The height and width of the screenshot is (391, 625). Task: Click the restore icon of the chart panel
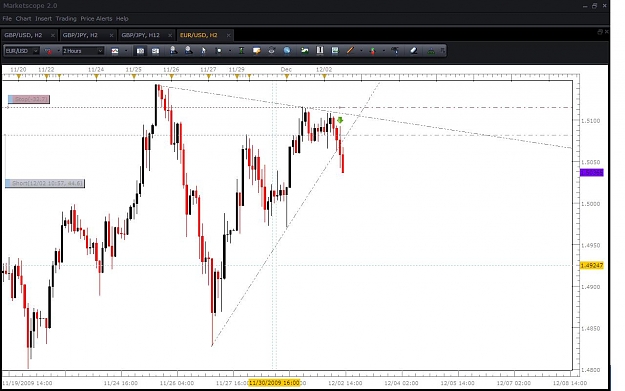(x=599, y=32)
